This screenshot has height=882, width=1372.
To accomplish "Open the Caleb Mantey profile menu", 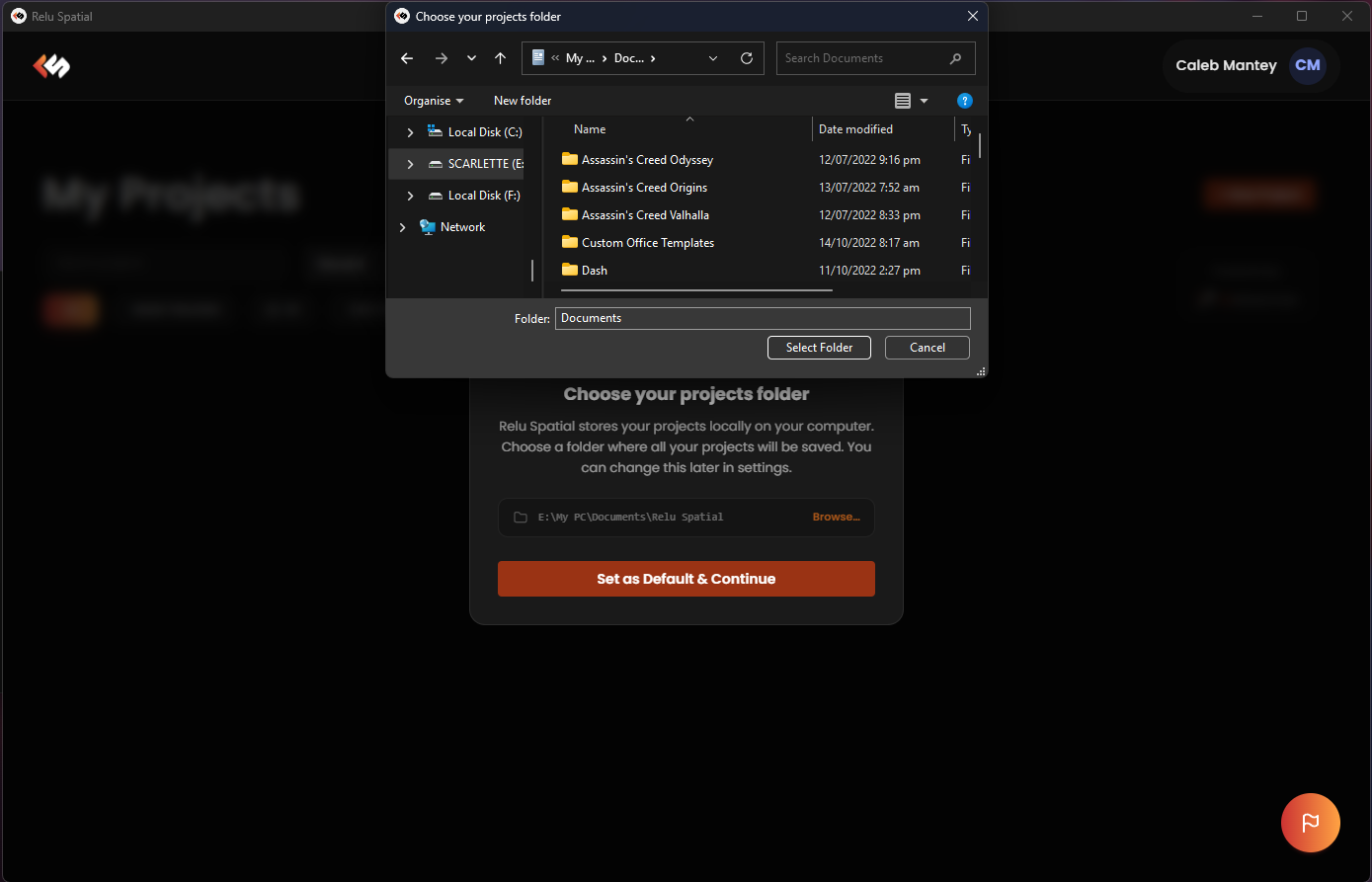I will click(x=1251, y=65).
